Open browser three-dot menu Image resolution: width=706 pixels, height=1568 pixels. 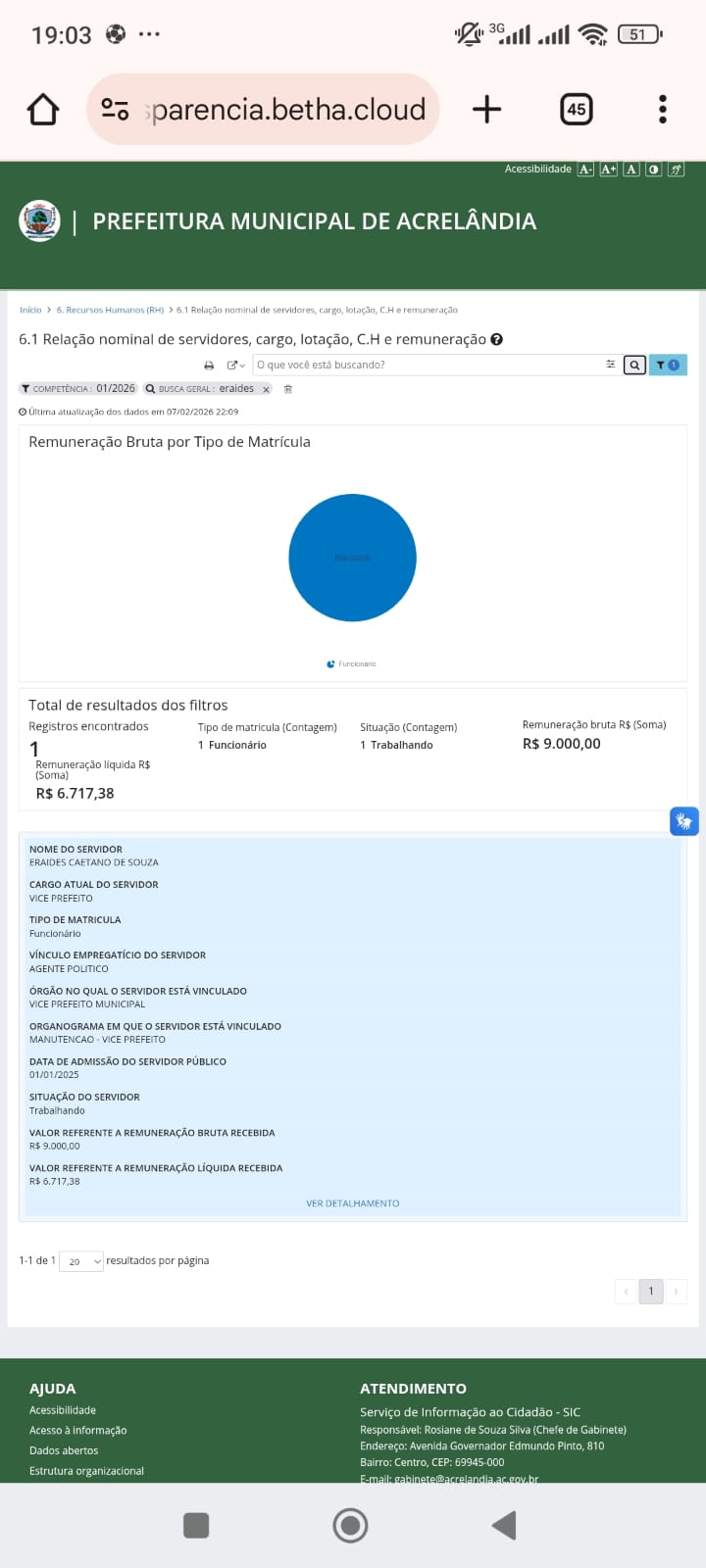tap(663, 109)
